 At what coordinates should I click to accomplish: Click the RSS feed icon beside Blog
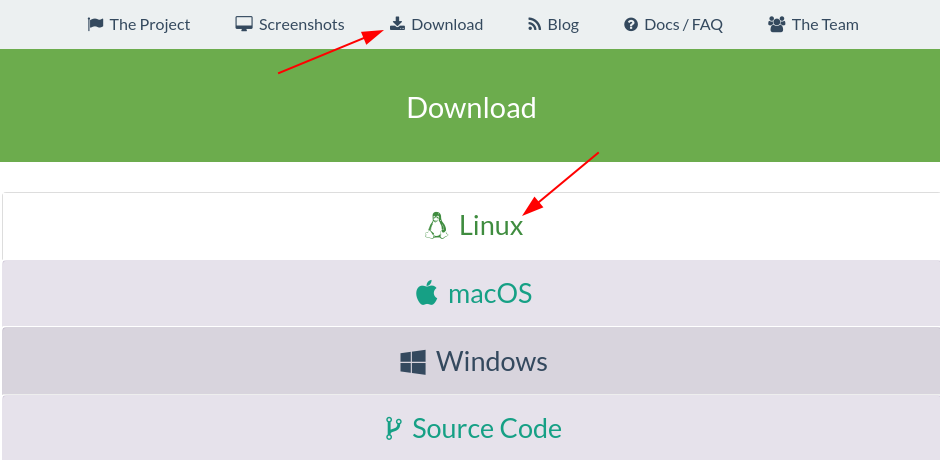coord(534,25)
